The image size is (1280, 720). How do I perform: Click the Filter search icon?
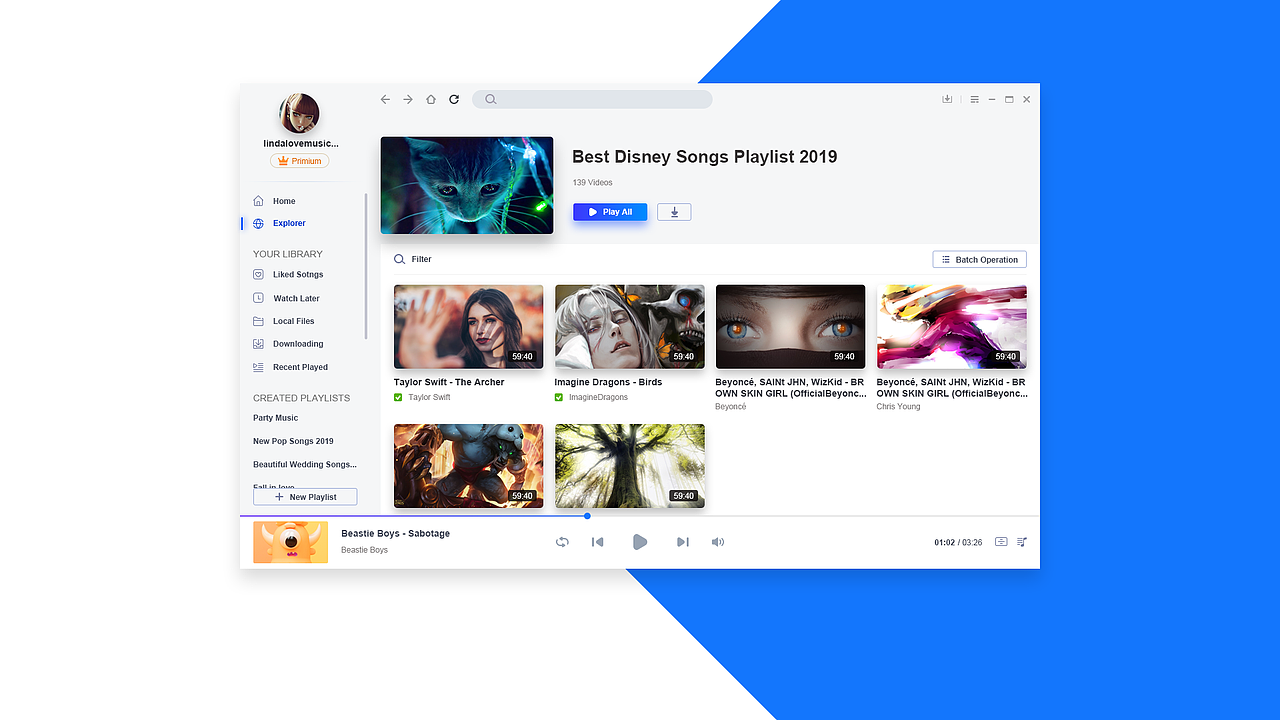click(400, 259)
